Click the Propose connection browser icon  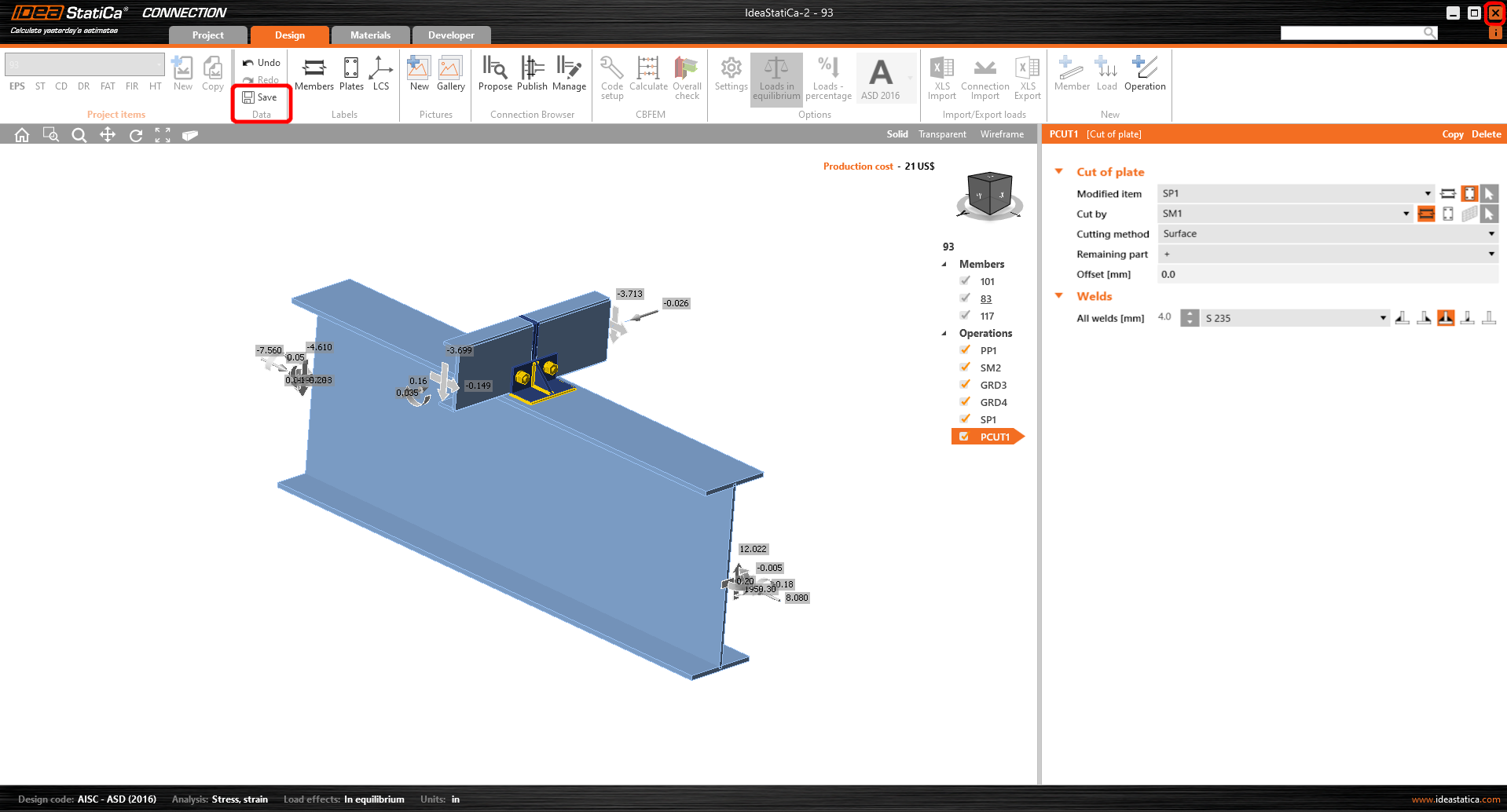click(495, 73)
